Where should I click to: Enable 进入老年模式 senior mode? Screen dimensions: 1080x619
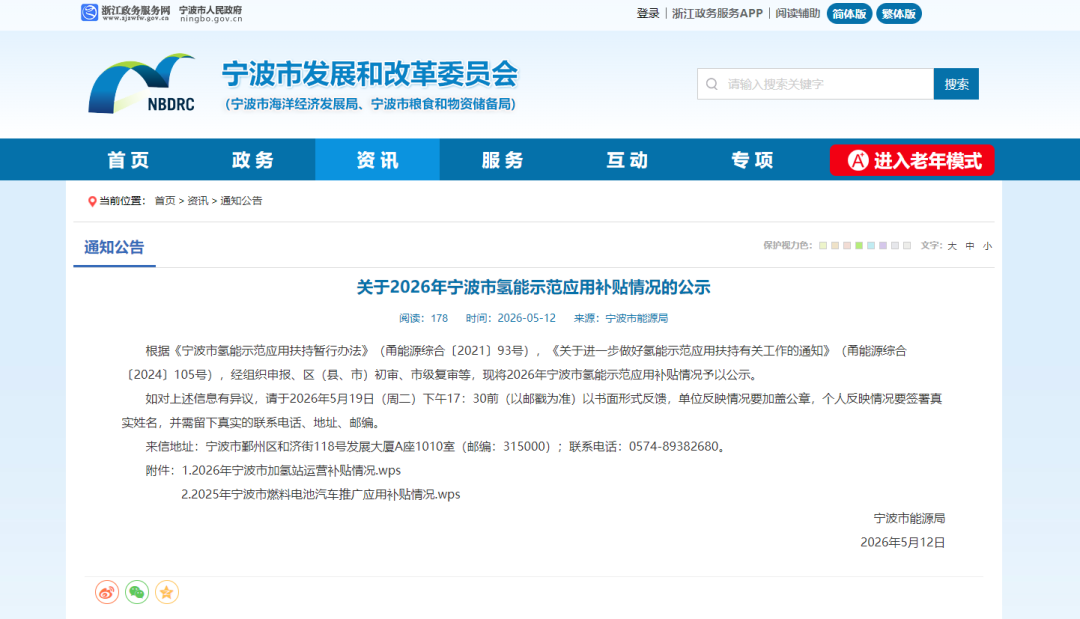(x=912, y=160)
